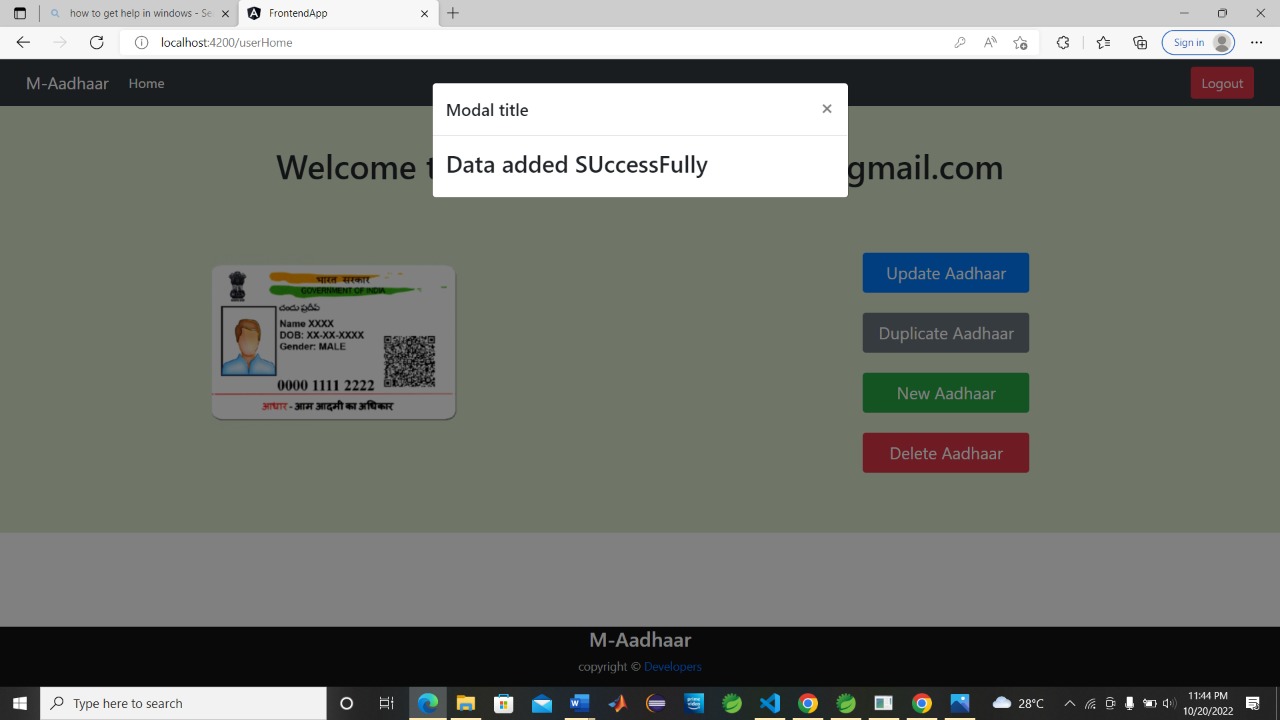
Task: Click the M-Aadhaar brand in the navbar
Action: tap(67, 83)
